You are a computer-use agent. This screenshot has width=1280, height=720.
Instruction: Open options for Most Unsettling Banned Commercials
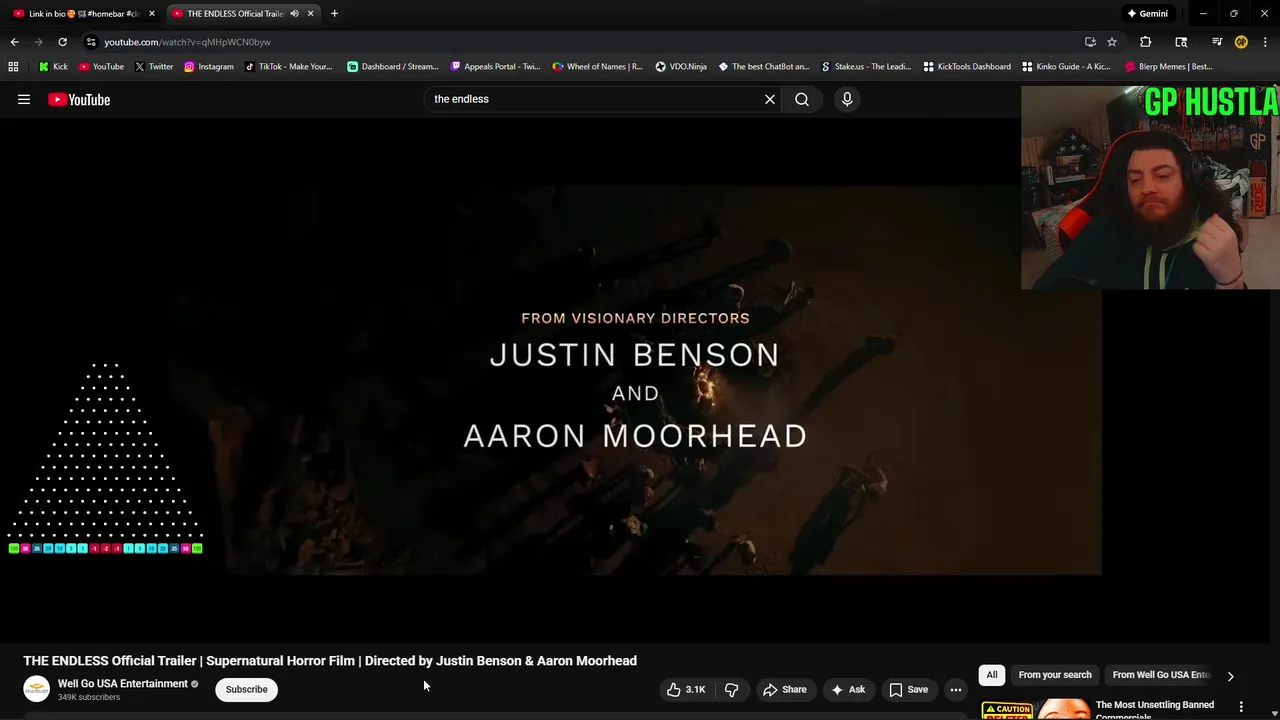1241,707
